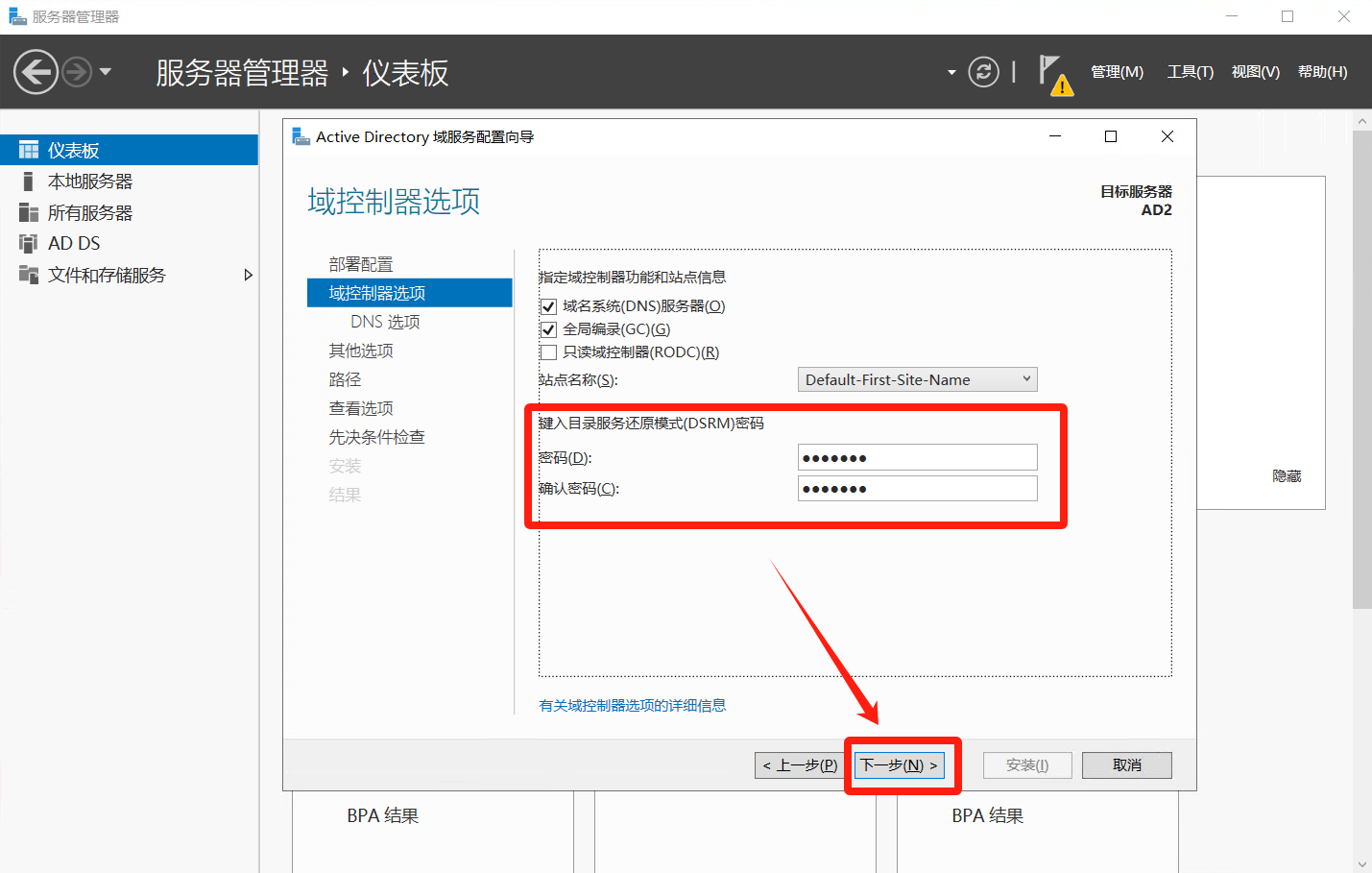
Task: Open the Manage (管理) menu
Action: (x=1117, y=72)
